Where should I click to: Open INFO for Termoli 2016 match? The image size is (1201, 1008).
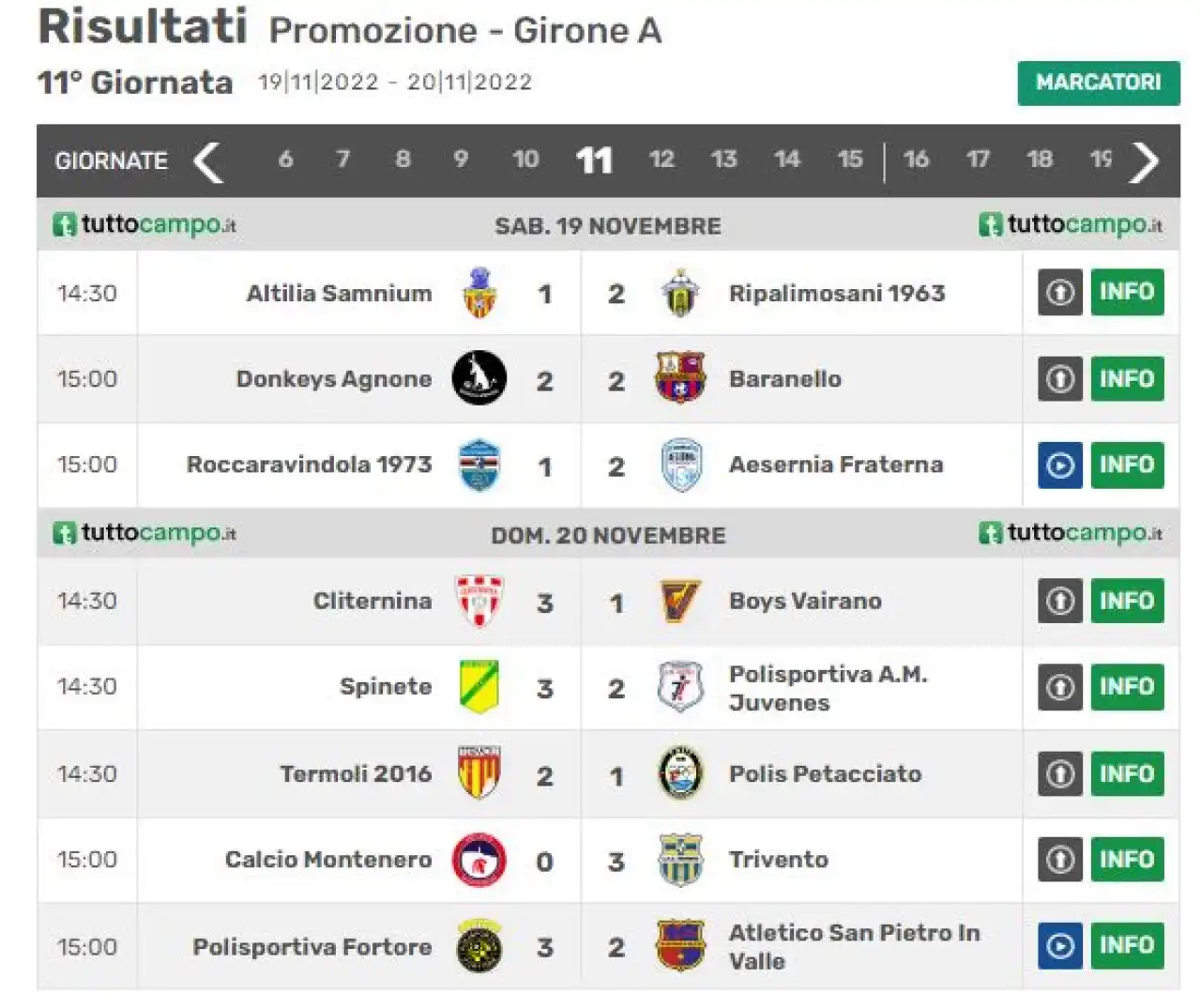[x=1127, y=773]
